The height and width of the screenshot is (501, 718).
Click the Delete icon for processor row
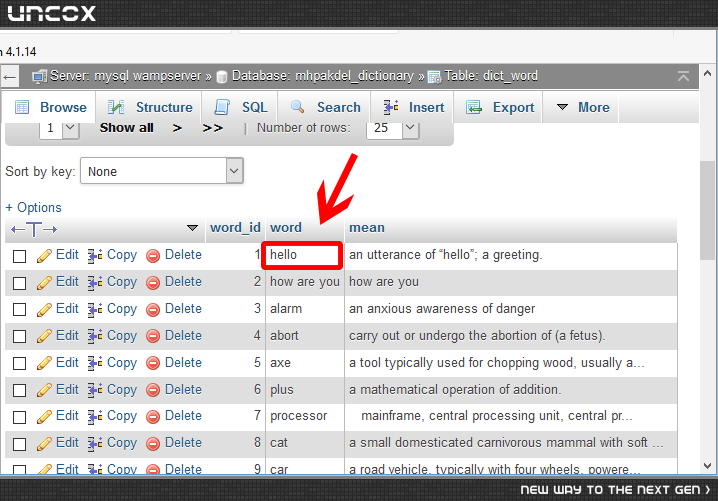coord(153,417)
